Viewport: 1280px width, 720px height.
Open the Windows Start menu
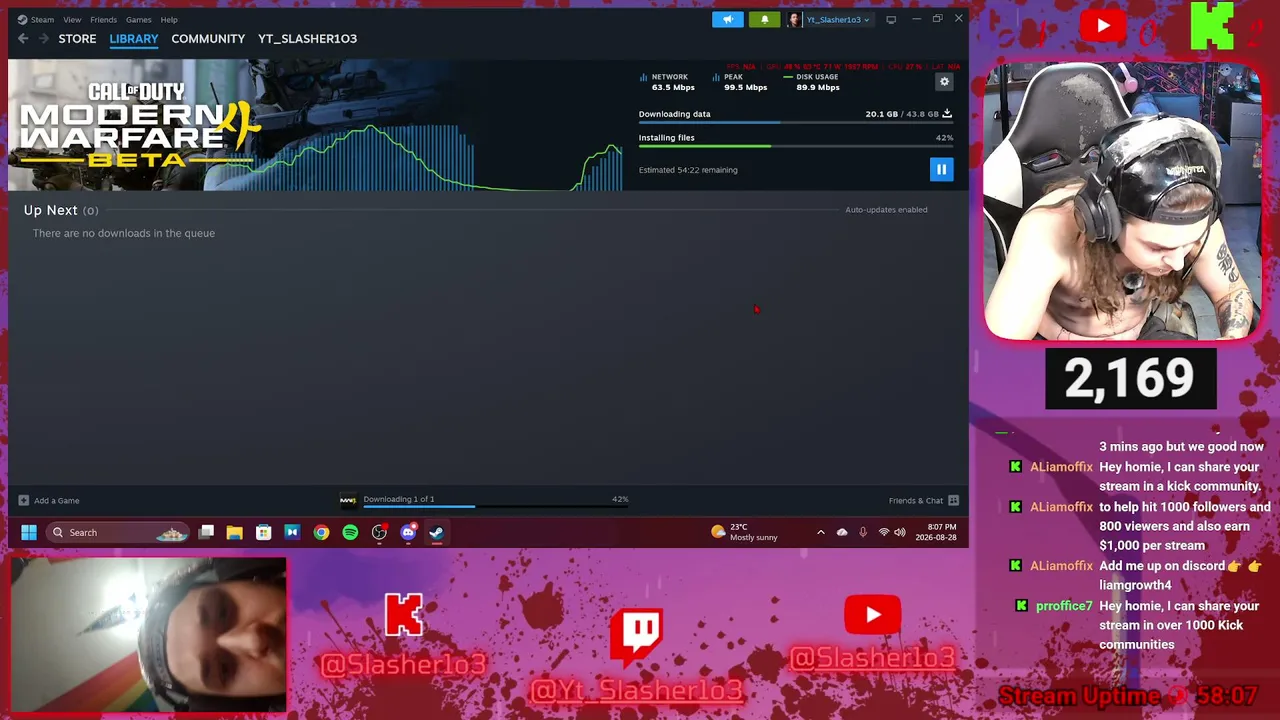[29, 532]
